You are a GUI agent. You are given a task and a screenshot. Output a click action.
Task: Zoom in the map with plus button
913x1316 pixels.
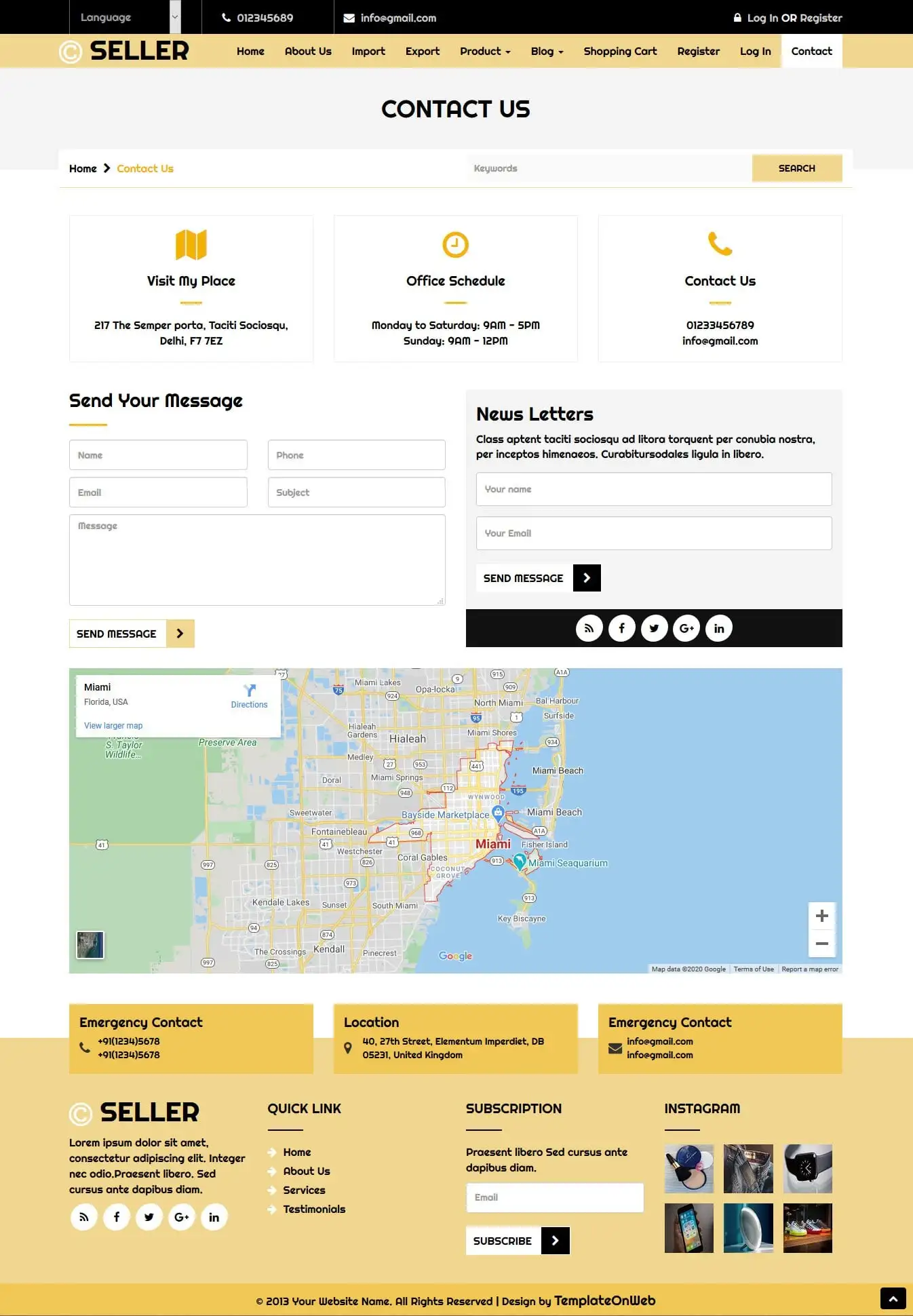tap(822, 916)
